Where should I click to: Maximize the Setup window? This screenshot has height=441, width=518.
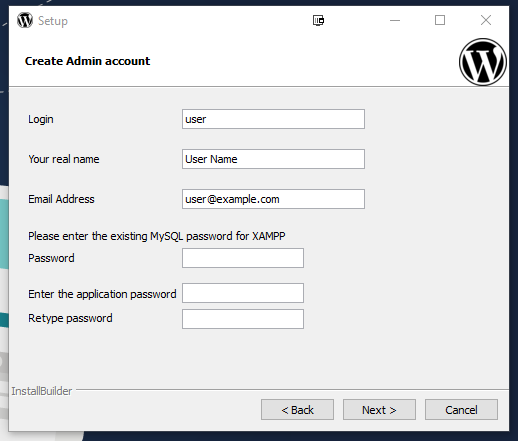point(440,20)
